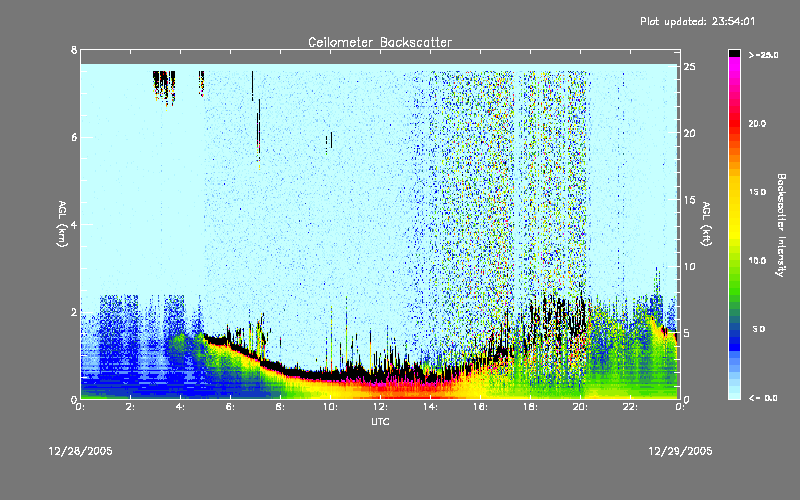Click the '20.0' colorbar tick label
Image resolution: width=800 pixels, height=500 pixels.
(757, 123)
